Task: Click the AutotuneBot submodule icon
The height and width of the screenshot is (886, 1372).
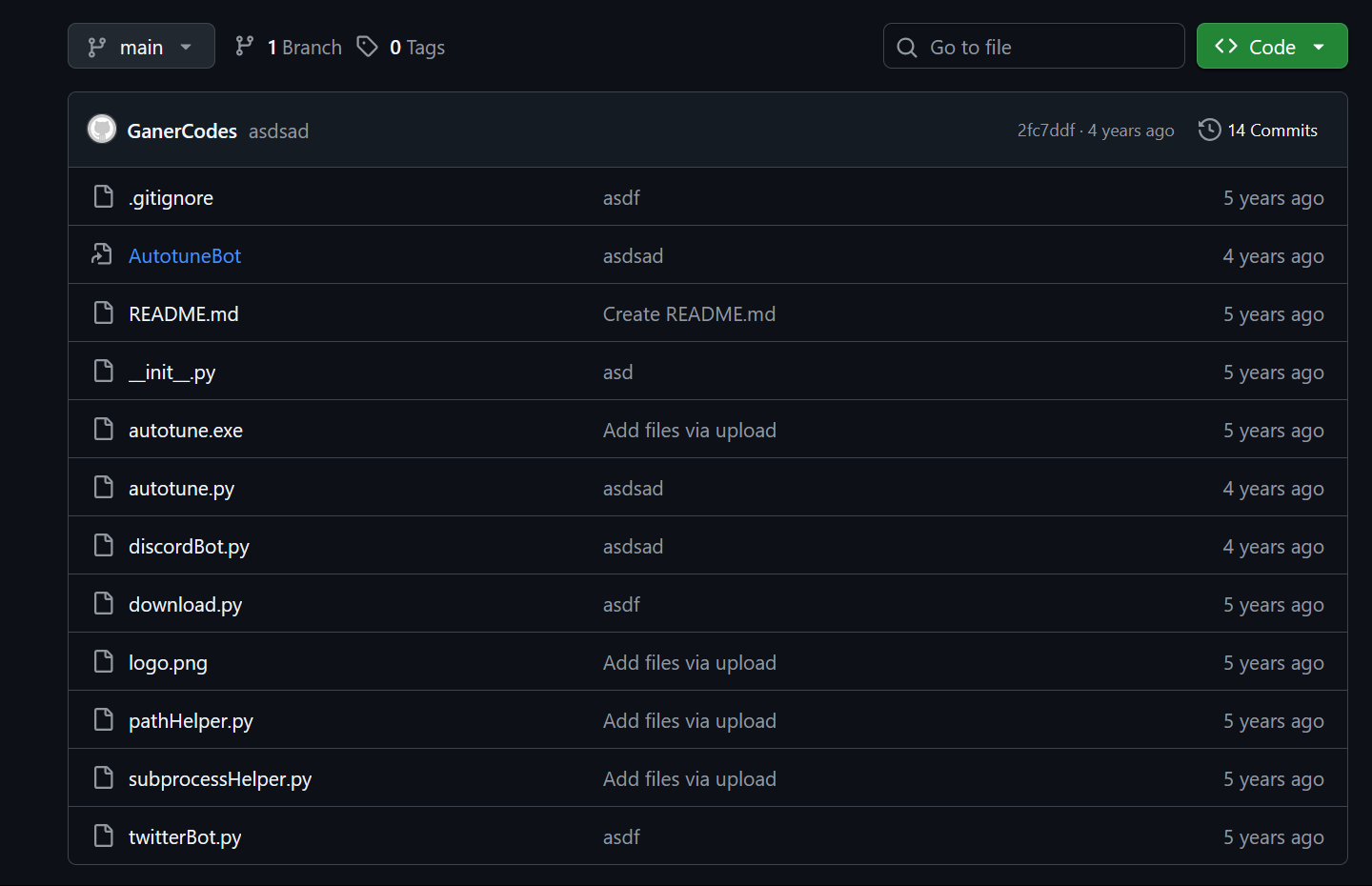Action: (103, 254)
